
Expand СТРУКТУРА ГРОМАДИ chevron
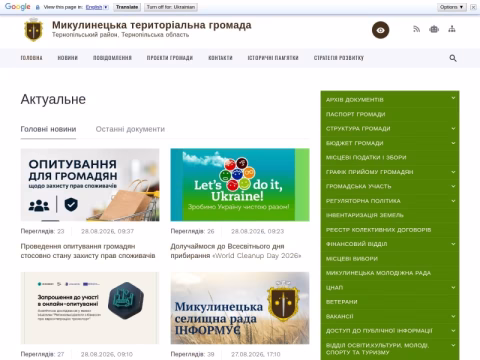[453, 129]
